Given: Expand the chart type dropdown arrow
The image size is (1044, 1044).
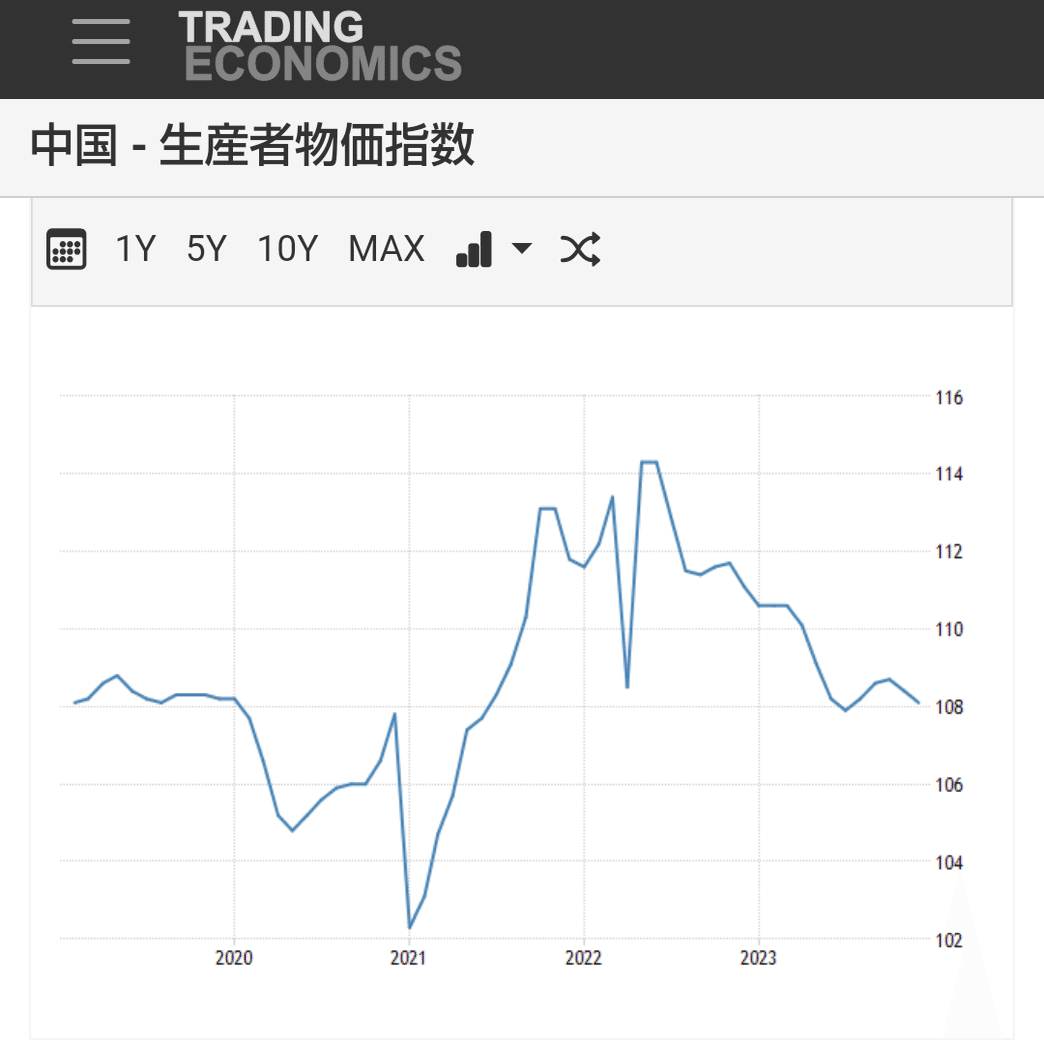Looking at the screenshot, I should click(x=521, y=248).
